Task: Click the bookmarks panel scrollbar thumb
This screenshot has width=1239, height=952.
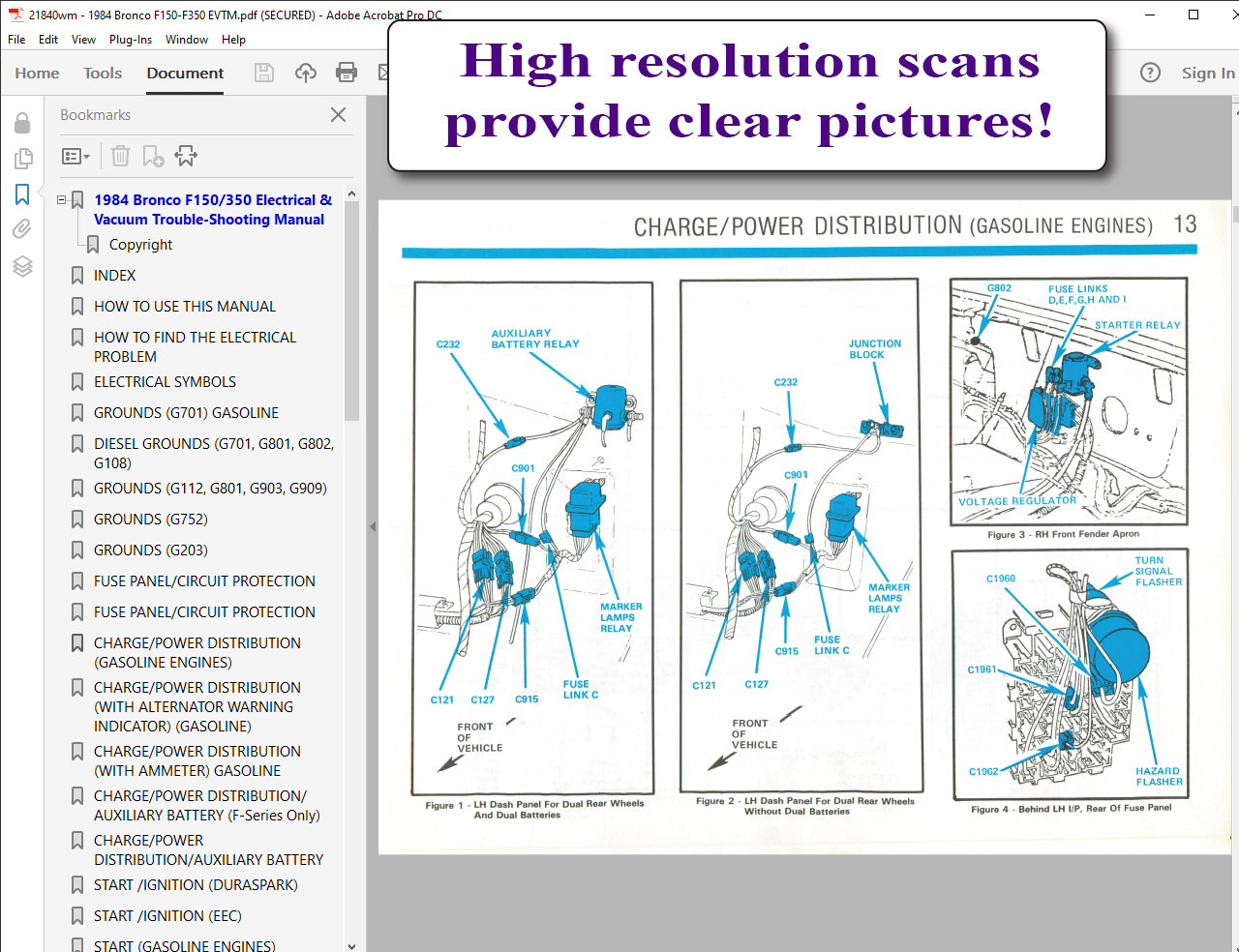Action: [351, 311]
